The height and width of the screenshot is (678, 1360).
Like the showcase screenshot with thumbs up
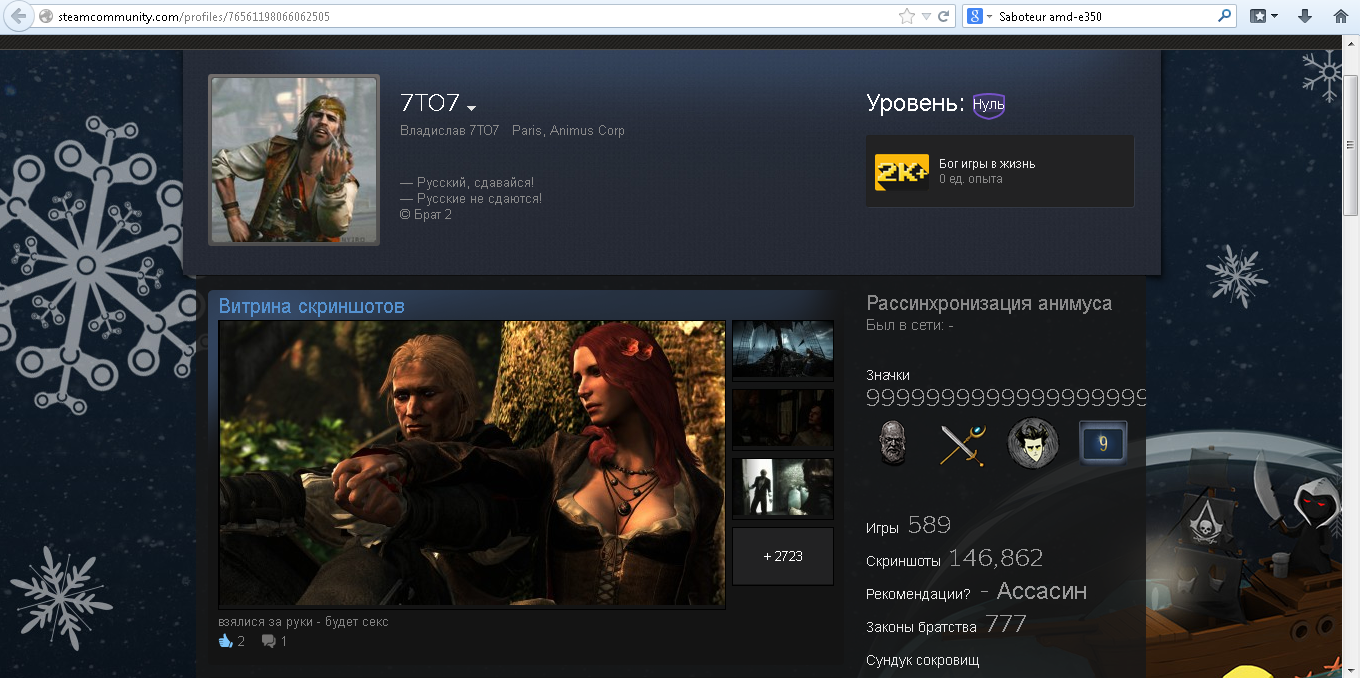226,641
